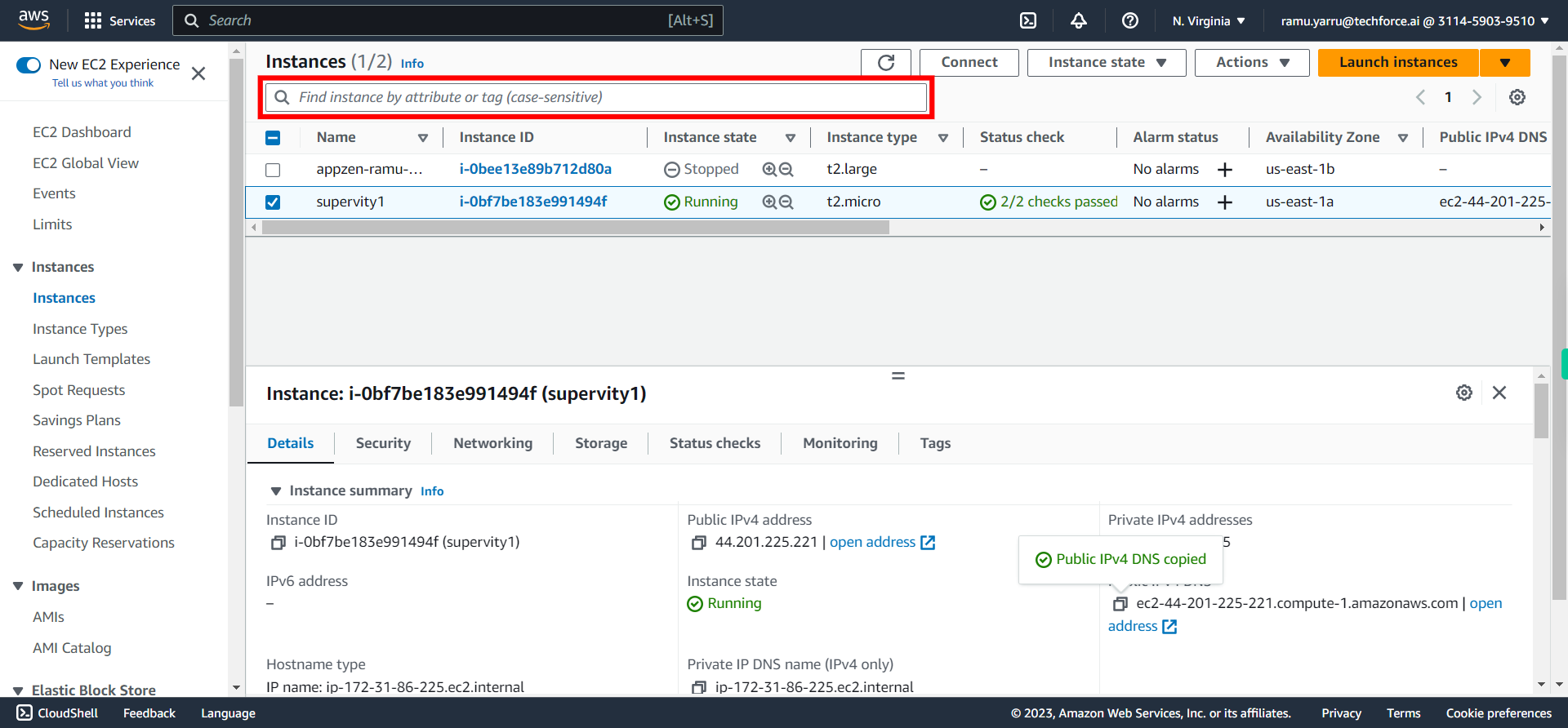Open details panel settings gear
This screenshot has width=1568, height=728.
pos(1464,393)
